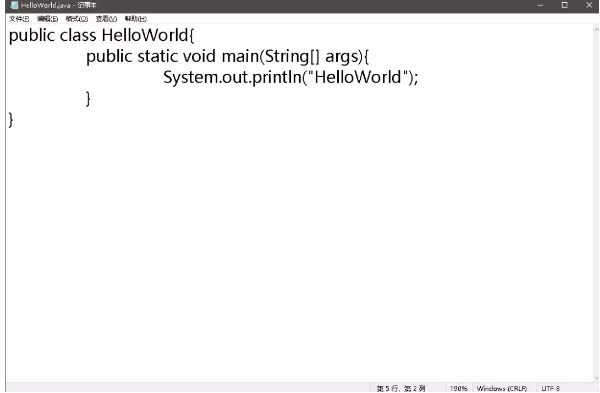
Task: Place cursor on "public class HelloWorld{" line
Action: coord(101,35)
